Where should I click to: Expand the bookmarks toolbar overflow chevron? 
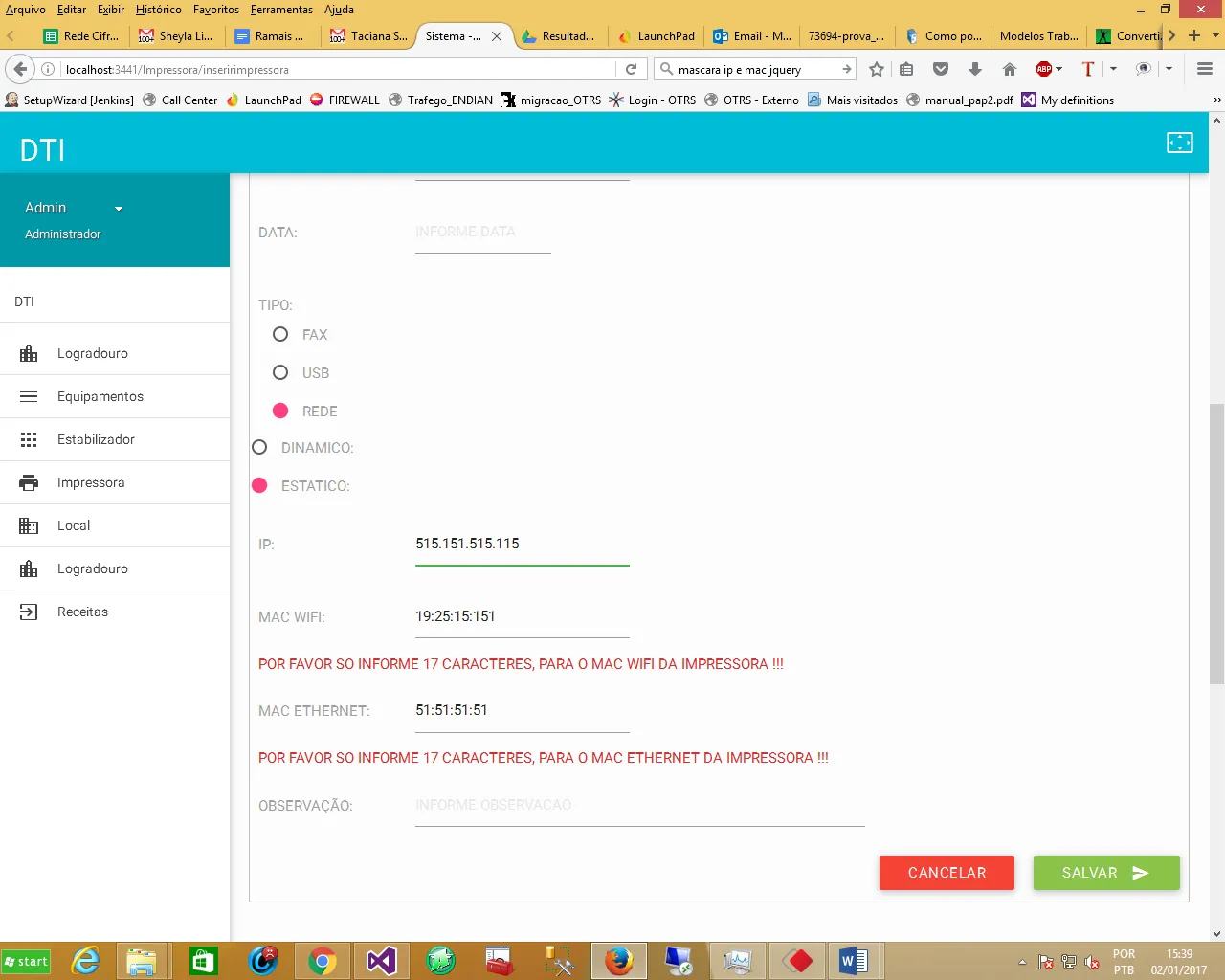point(1216,100)
